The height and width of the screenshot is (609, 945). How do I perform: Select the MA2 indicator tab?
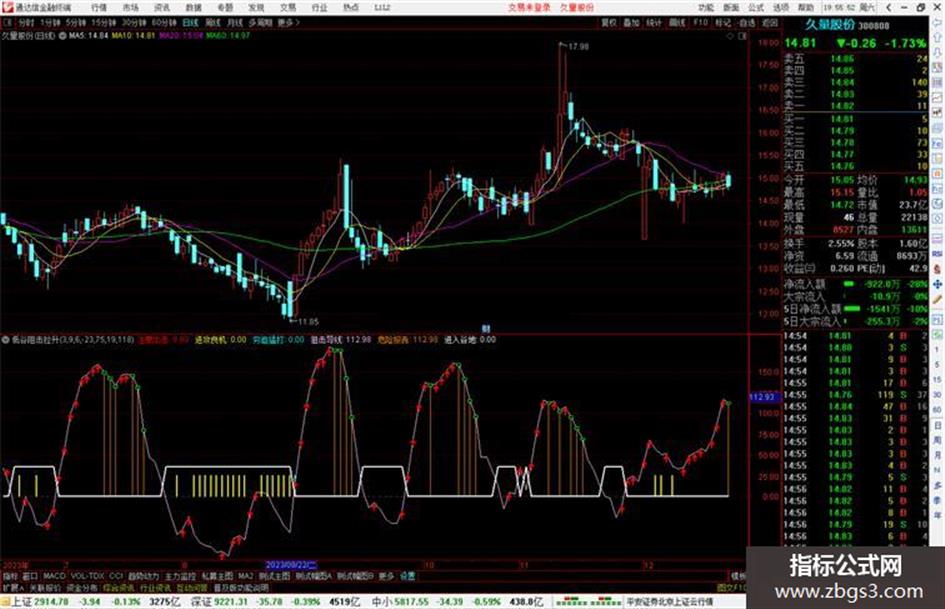coord(245,576)
